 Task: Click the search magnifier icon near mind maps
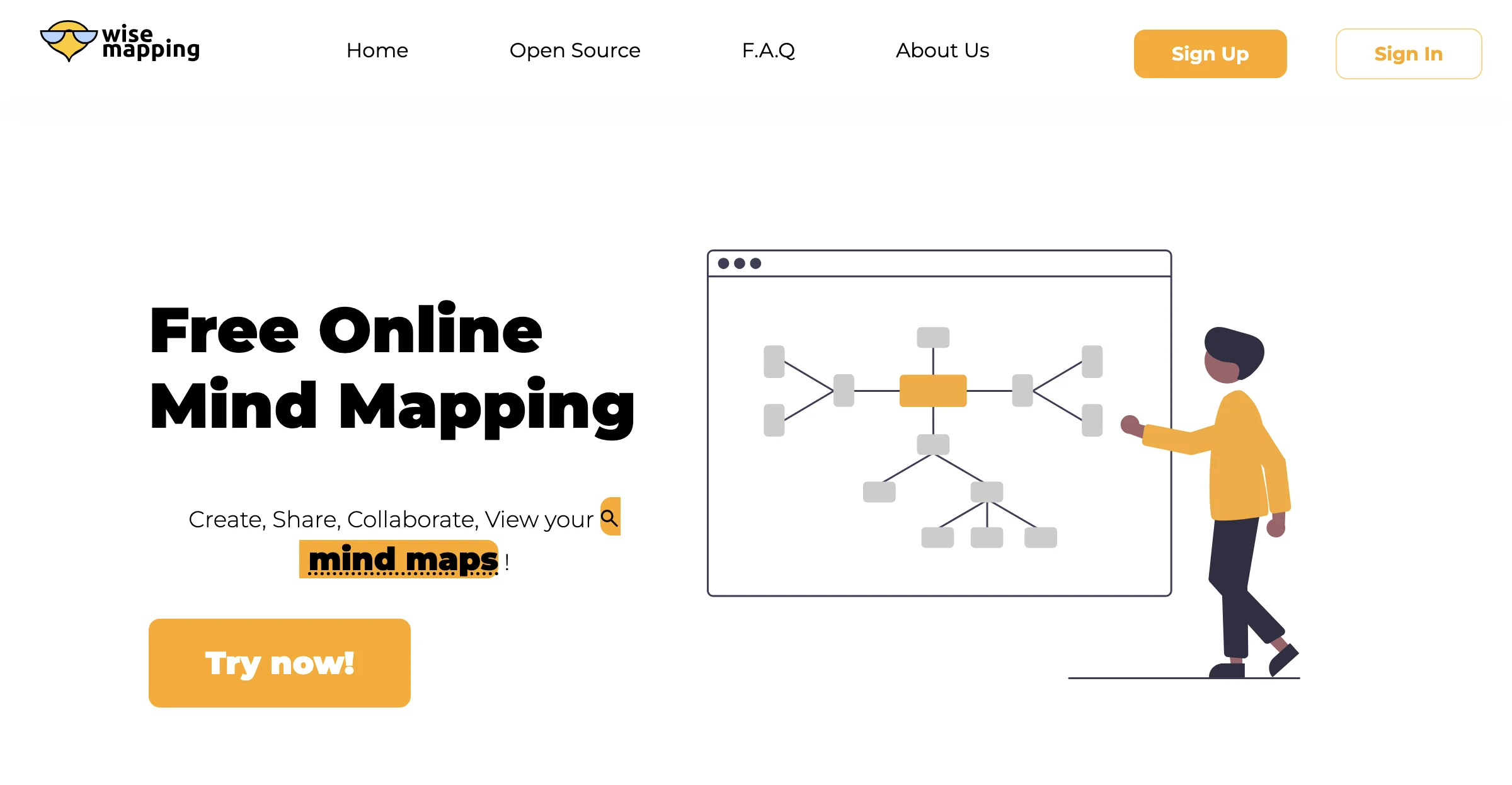(x=611, y=518)
